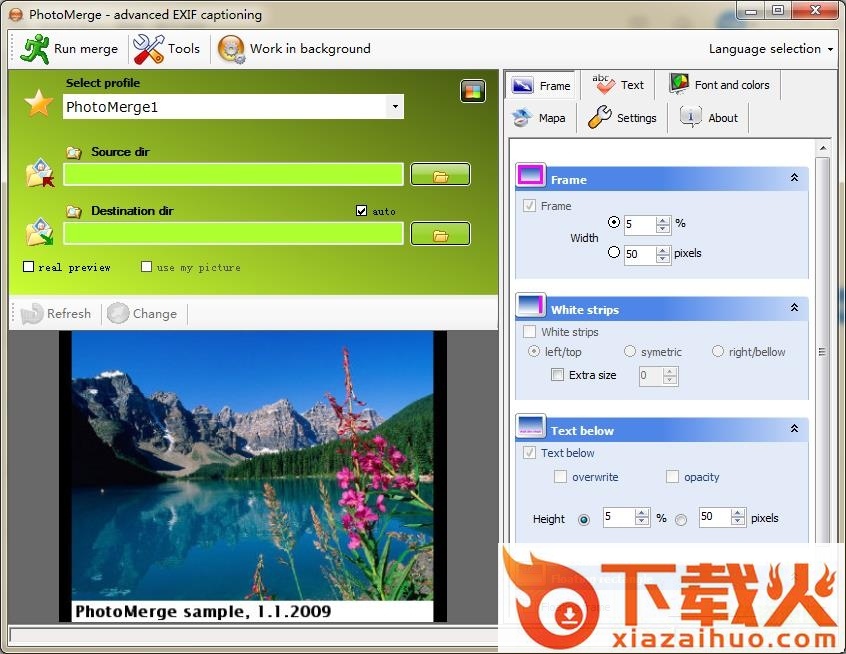Toggle the Text below checkbox
The image size is (846, 654).
tap(529, 452)
